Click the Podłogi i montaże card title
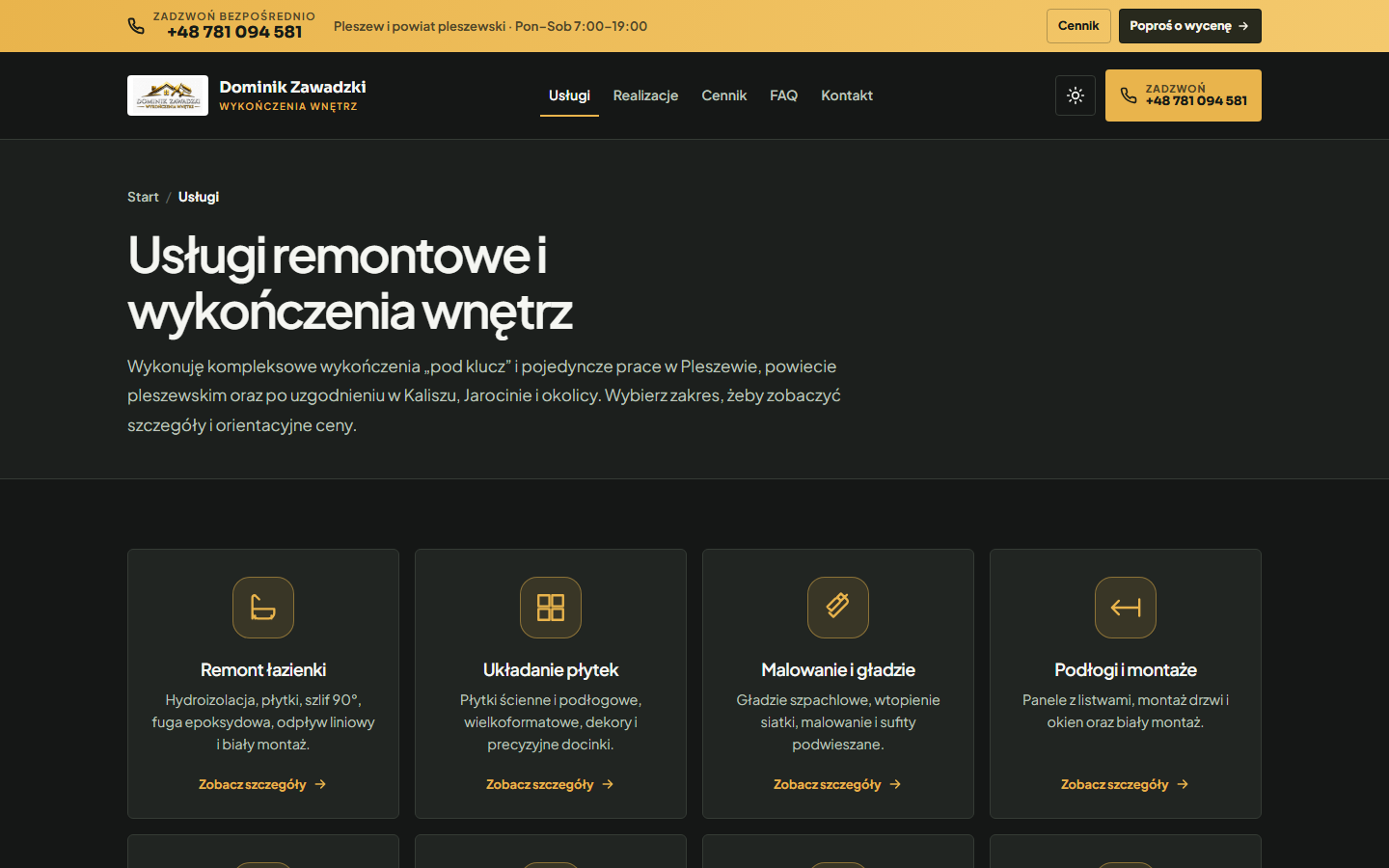The height and width of the screenshot is (868, 1389). click(x=1126, y=669)
